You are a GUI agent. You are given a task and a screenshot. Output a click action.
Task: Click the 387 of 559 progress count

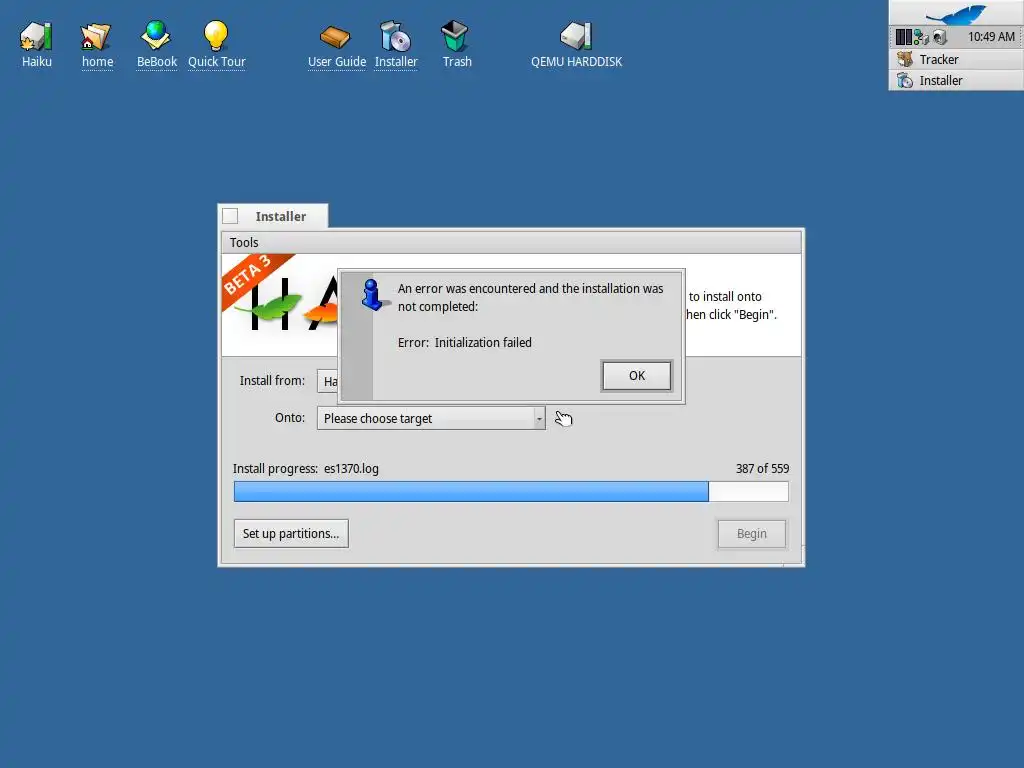(762, 468)
